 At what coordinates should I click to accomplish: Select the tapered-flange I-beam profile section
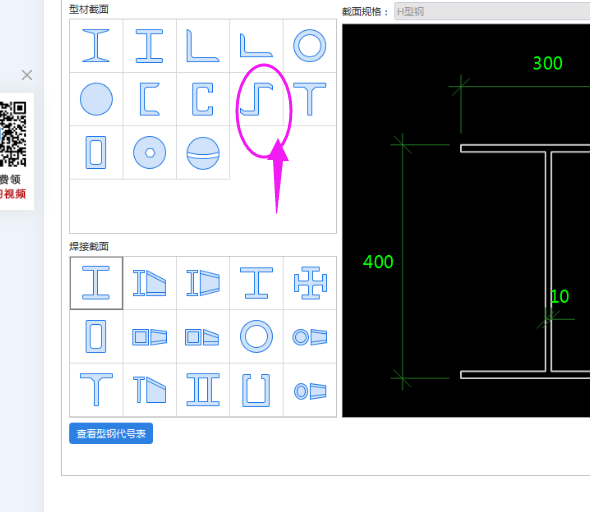click(96, 46)
